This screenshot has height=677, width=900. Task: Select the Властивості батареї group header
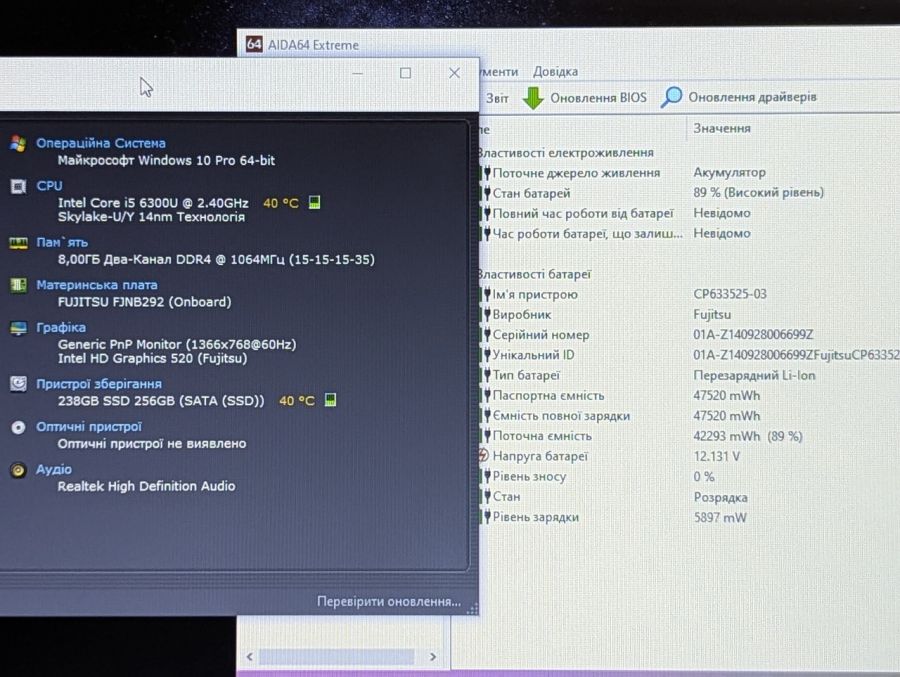[x=535, y=274]
